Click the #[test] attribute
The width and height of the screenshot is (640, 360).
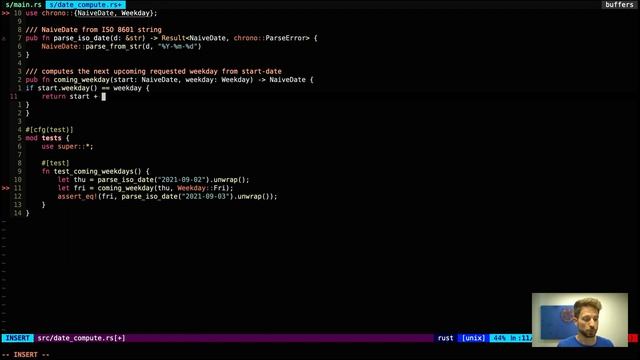(56, 163)
